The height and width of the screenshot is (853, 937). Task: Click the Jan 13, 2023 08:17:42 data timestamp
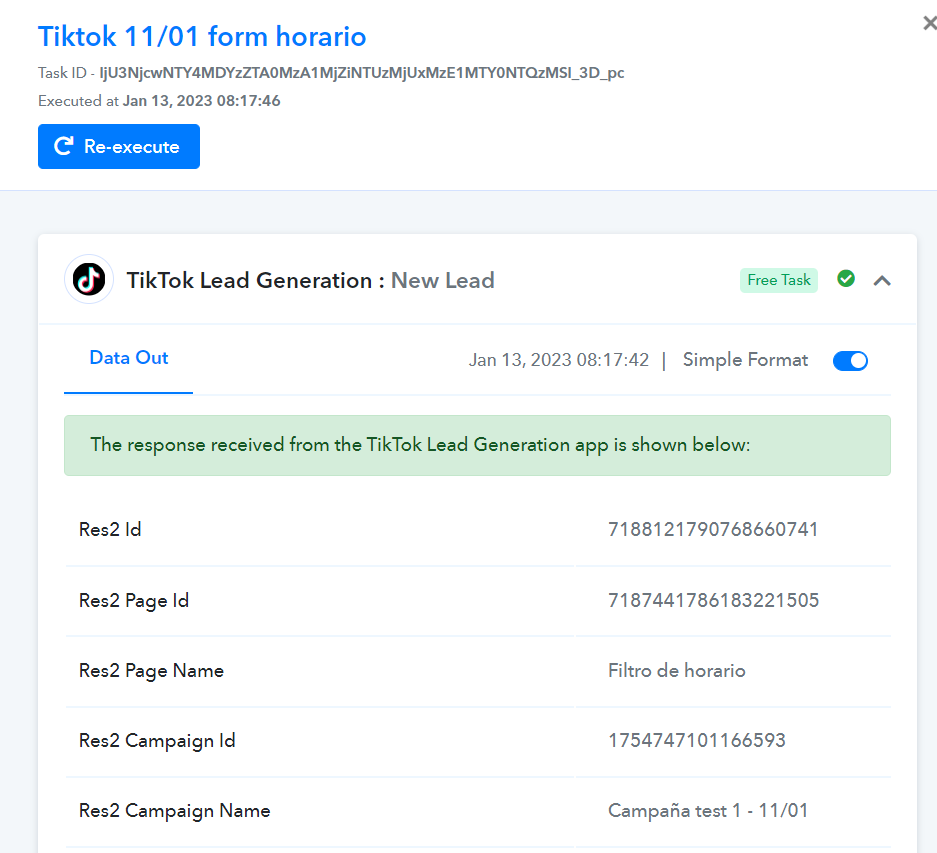pos(558,360)
